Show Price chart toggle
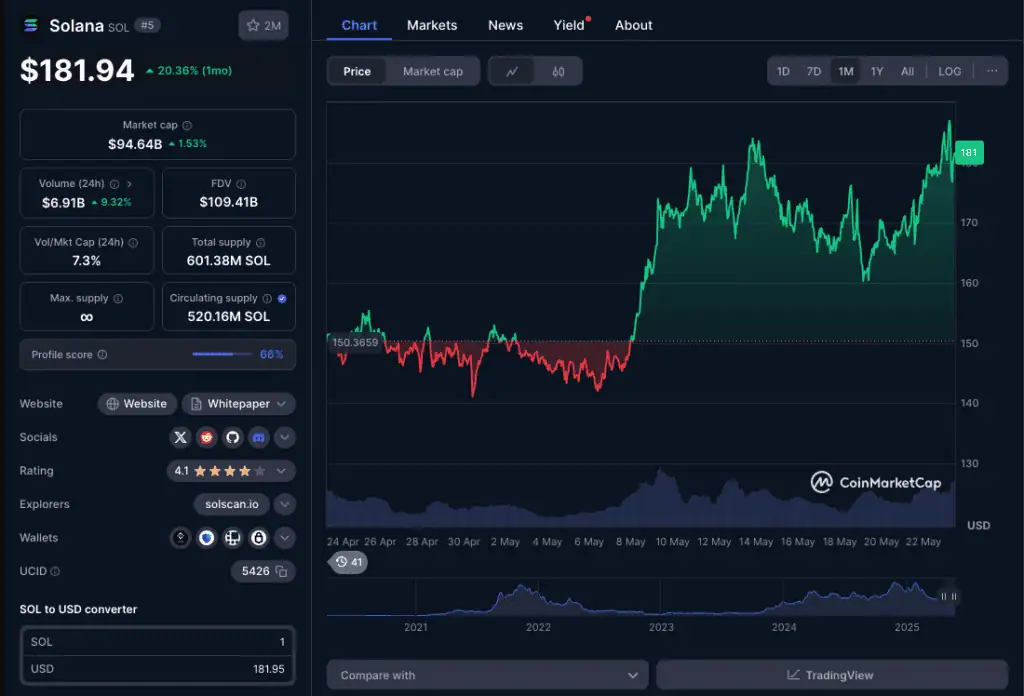The width and height of the screenshot is (1024, 696). [x=357, y=71]
